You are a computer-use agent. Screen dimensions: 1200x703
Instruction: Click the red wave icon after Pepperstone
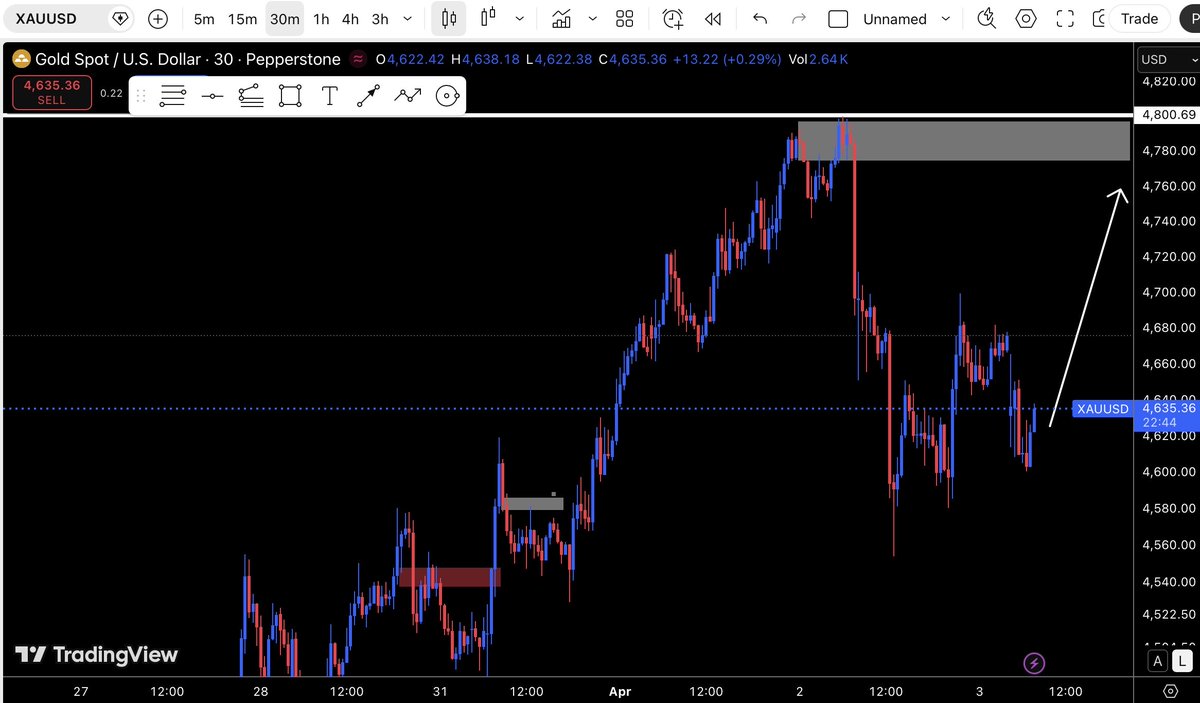tap(358, 60)
